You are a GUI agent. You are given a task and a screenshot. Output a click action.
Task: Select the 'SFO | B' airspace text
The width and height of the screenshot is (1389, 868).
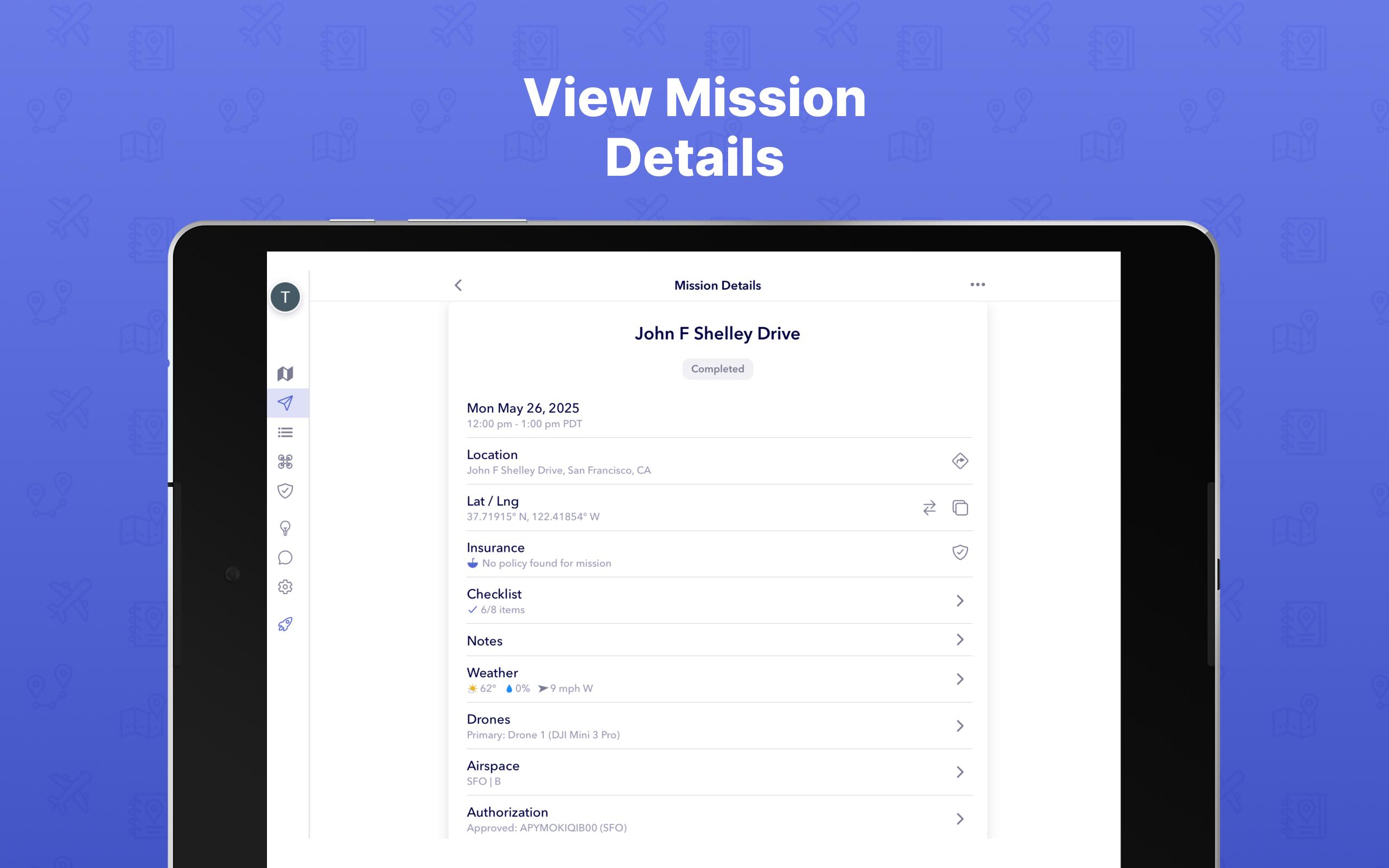[483, 781]
